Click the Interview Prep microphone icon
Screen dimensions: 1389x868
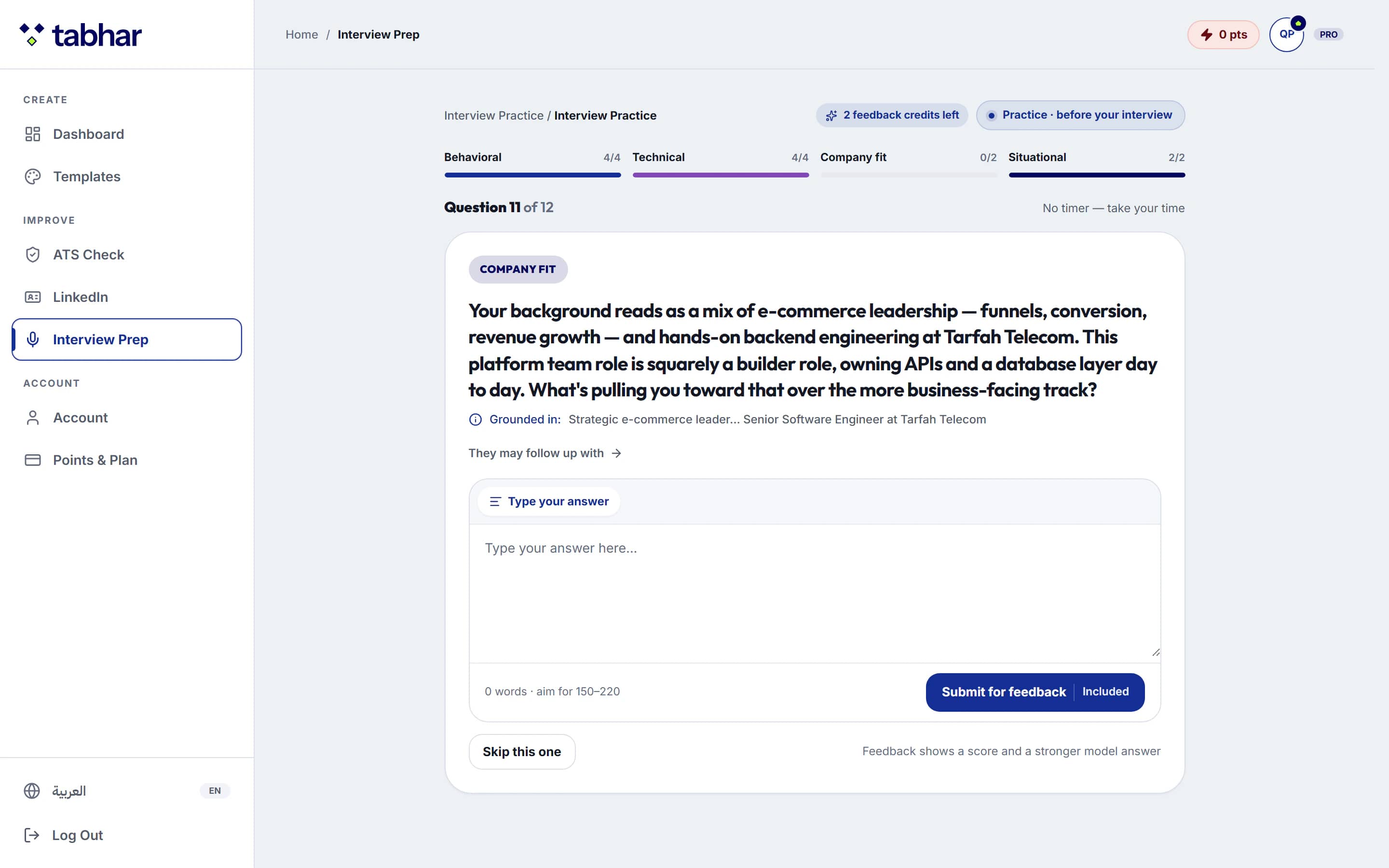[33, 339]
